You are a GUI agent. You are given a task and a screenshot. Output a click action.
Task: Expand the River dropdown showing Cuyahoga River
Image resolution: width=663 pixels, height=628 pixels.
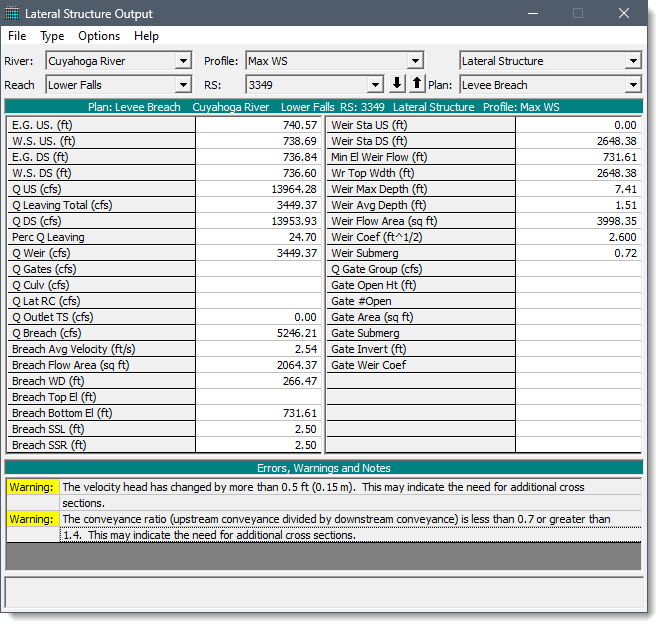(x=183, y=61)
